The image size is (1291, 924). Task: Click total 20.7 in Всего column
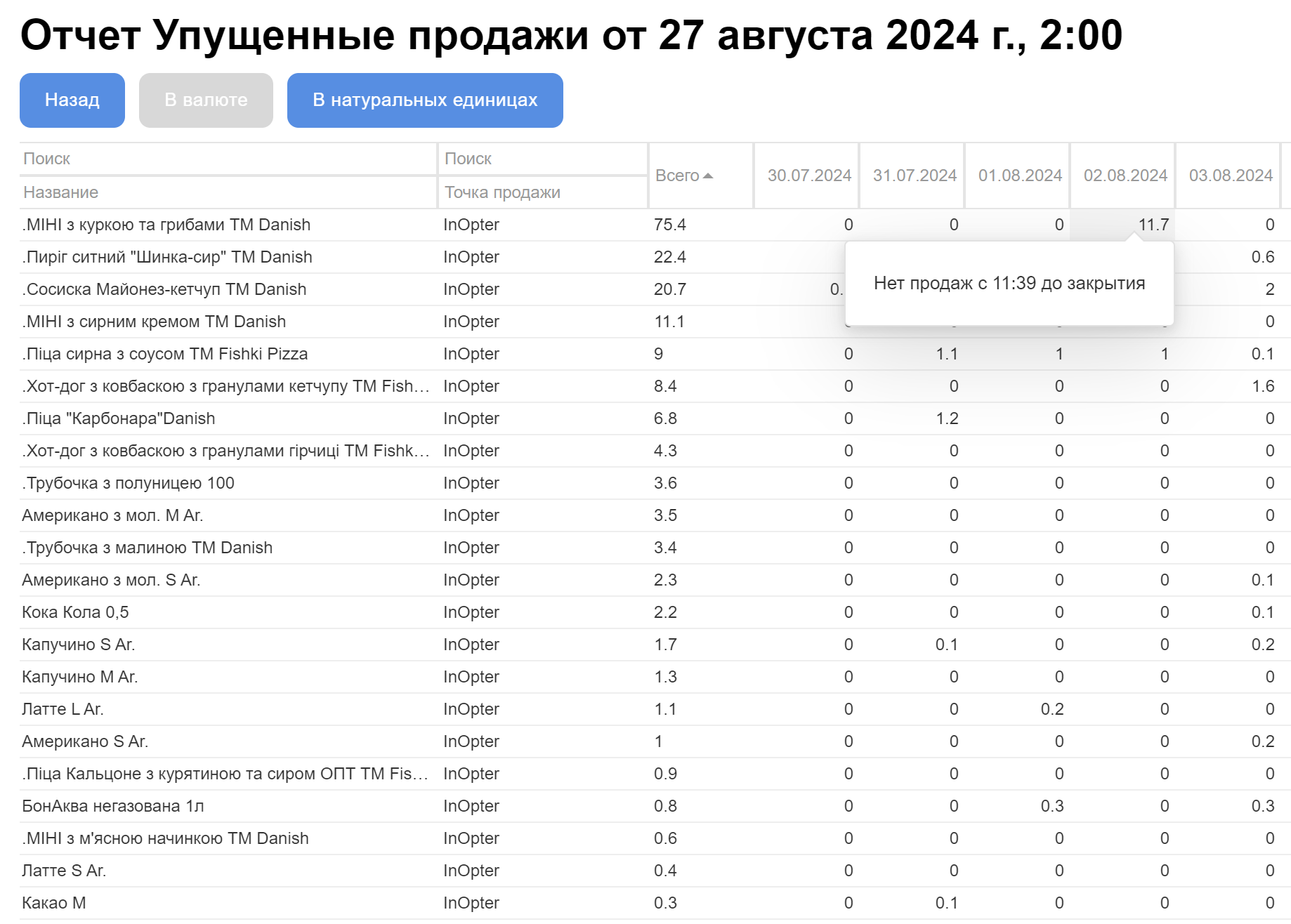[x=670, y=289]
